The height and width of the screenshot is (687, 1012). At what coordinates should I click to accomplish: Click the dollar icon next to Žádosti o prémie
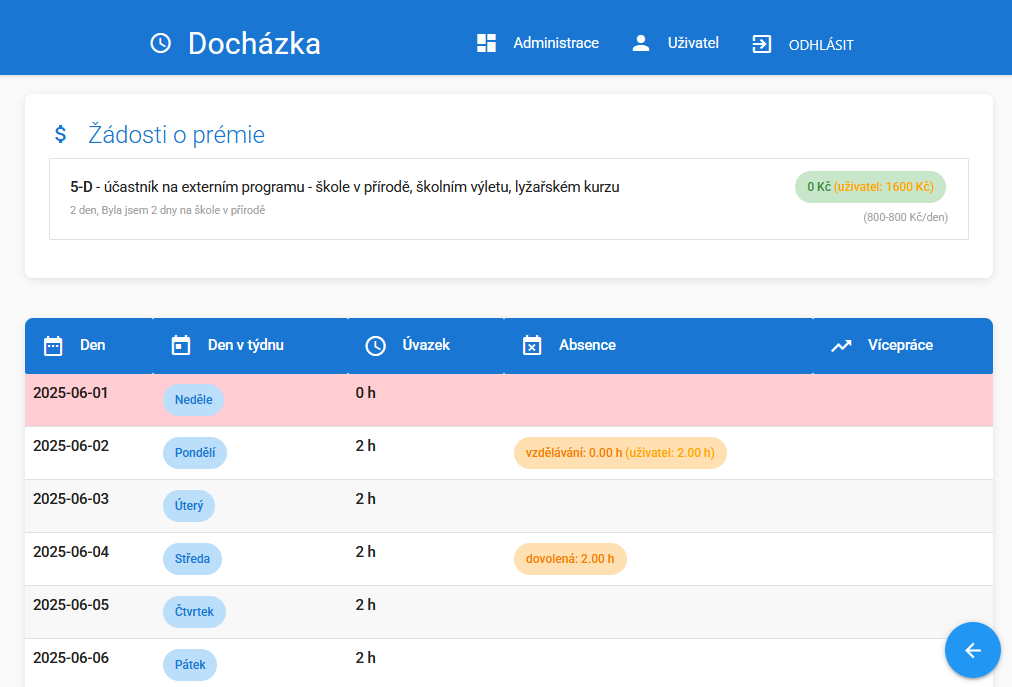[x=59, y=133]
